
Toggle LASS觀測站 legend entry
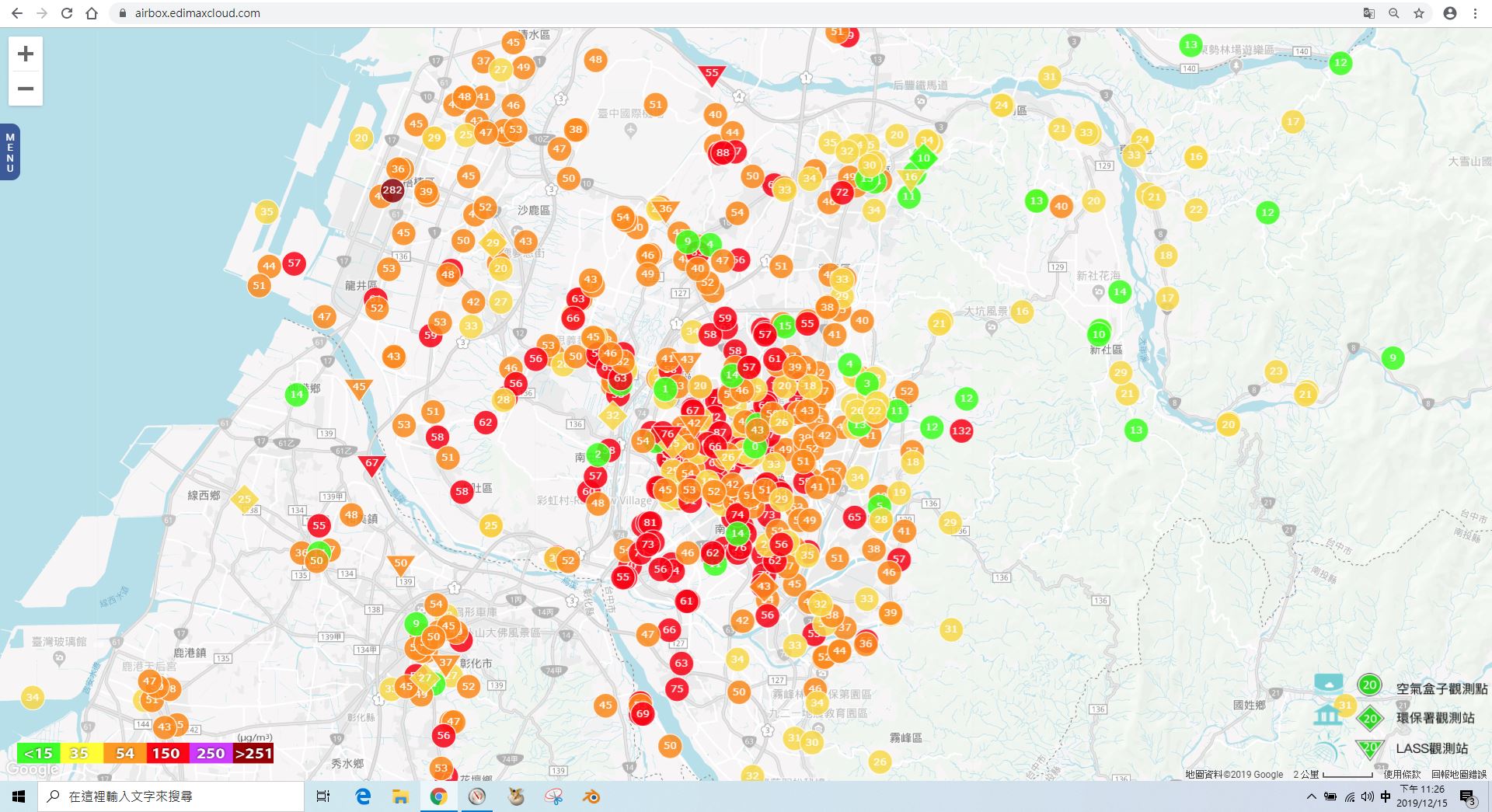click(x=1432, y=748)
